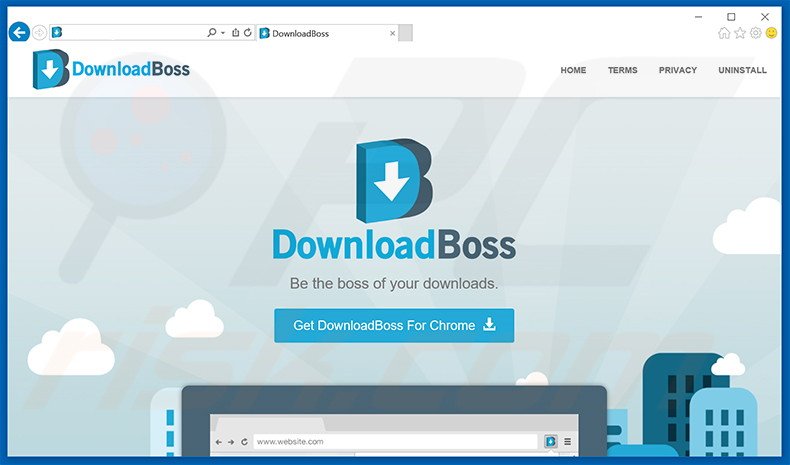Open the TERMS page link
790x465 pixels.
[622, 71]
